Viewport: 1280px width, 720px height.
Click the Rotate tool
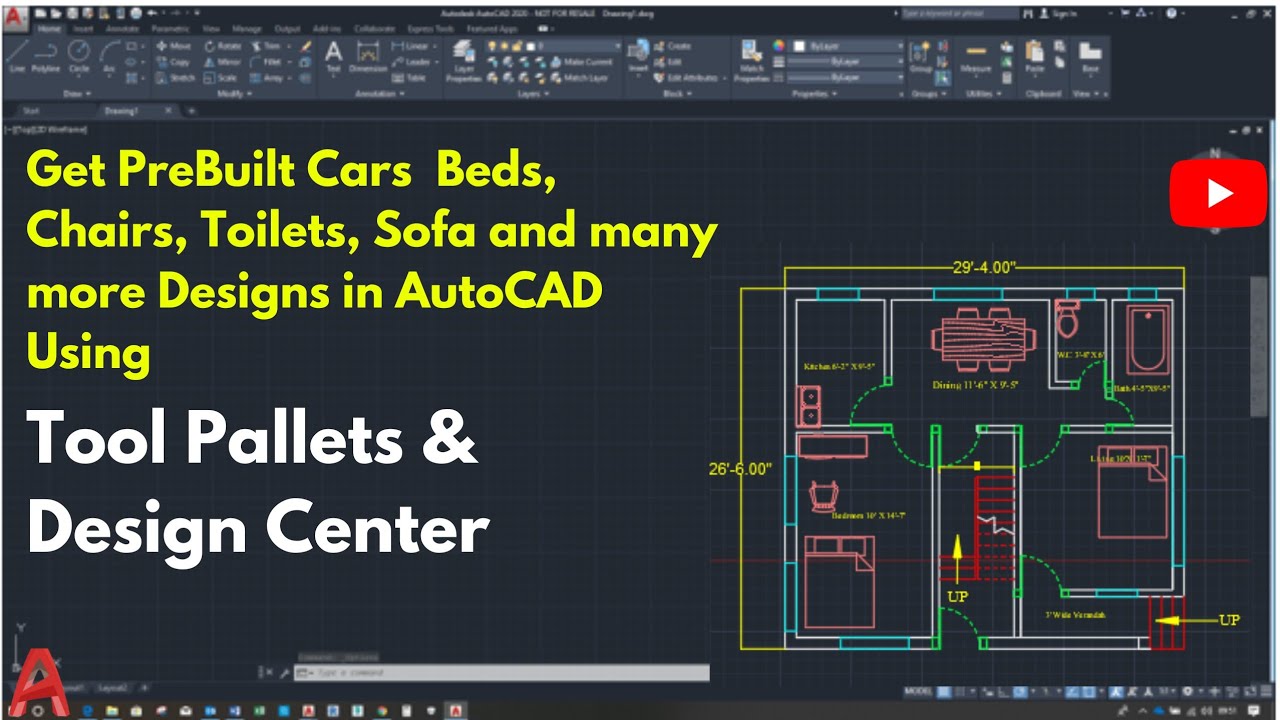[x=222, y=46]
